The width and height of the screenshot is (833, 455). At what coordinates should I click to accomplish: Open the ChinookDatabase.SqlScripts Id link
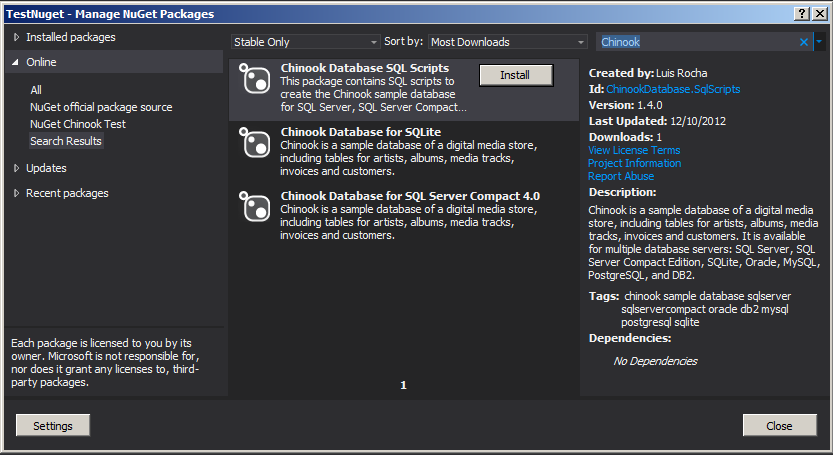(x=673, y=89)
